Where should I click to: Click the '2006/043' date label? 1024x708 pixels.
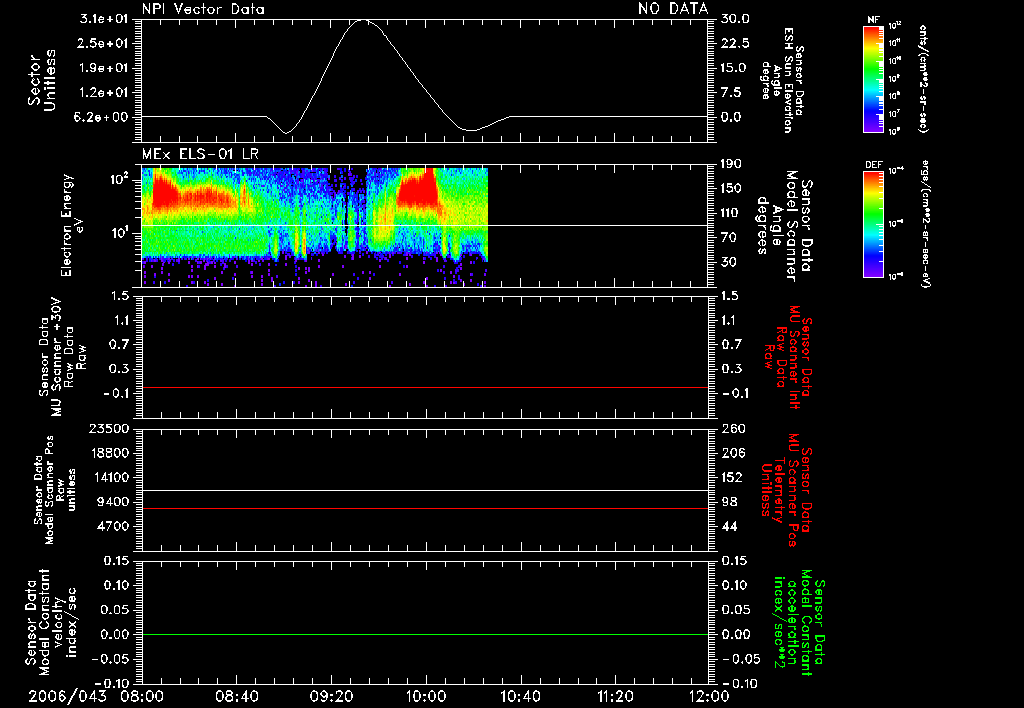click(67, 696)
